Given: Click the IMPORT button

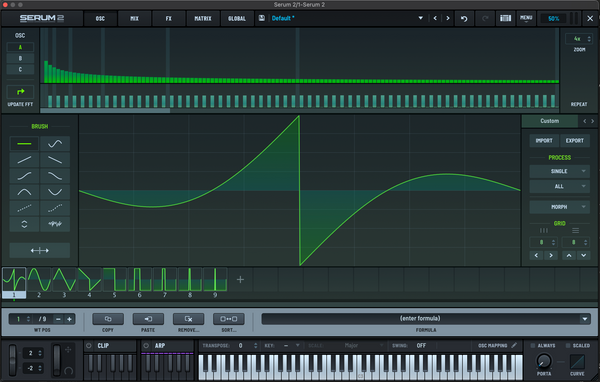Looking at the screenshot, I should point(544,140).
